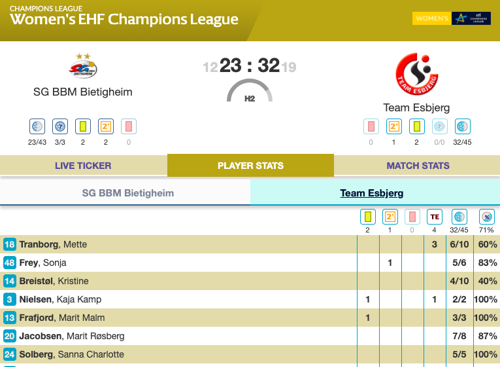The width and height of the screenshot is (500, 367).
Task: Click the percentage column icon showing 71%
Action: tap(487, 217)
